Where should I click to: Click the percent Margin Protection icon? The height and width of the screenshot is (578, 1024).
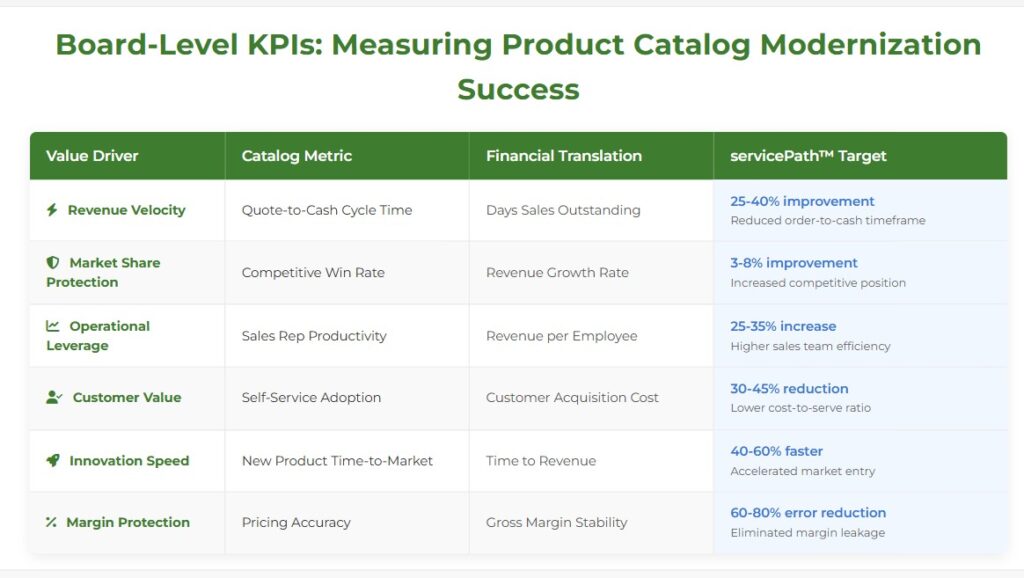tap(51, 522)
